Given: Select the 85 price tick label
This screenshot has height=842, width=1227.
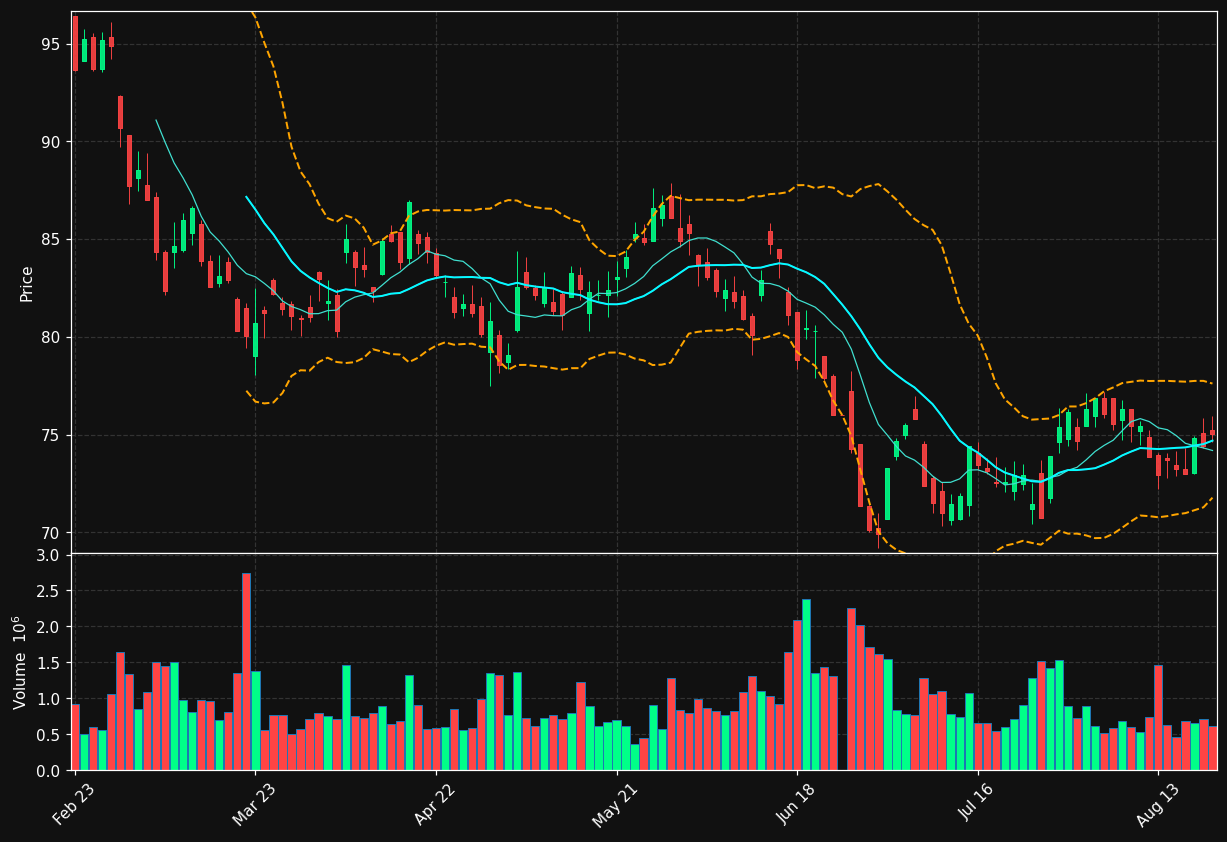Looking at the screenshot, I should point(51,240).
